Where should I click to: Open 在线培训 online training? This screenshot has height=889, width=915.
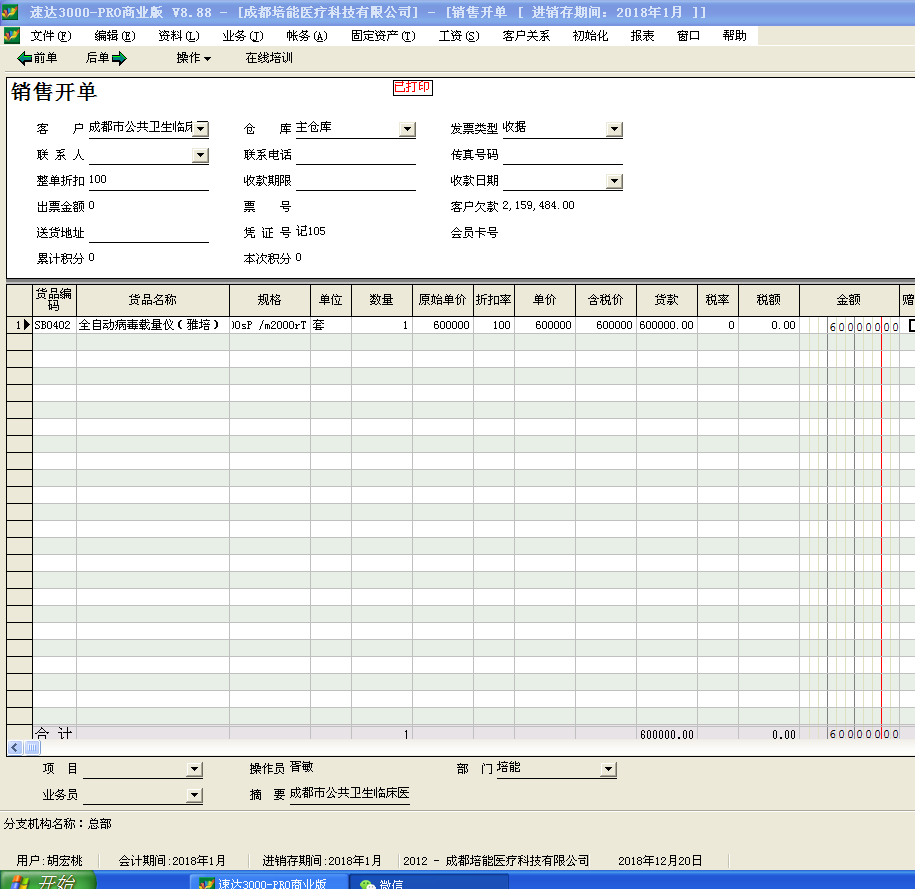(x=269, y=58)
